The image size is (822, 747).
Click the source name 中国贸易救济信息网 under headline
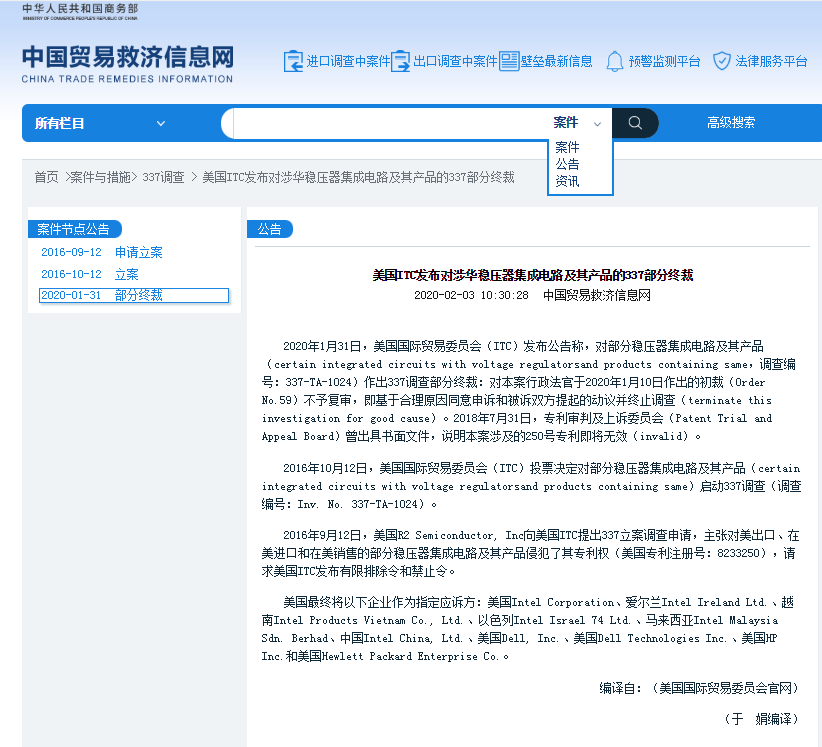[597, 295]
